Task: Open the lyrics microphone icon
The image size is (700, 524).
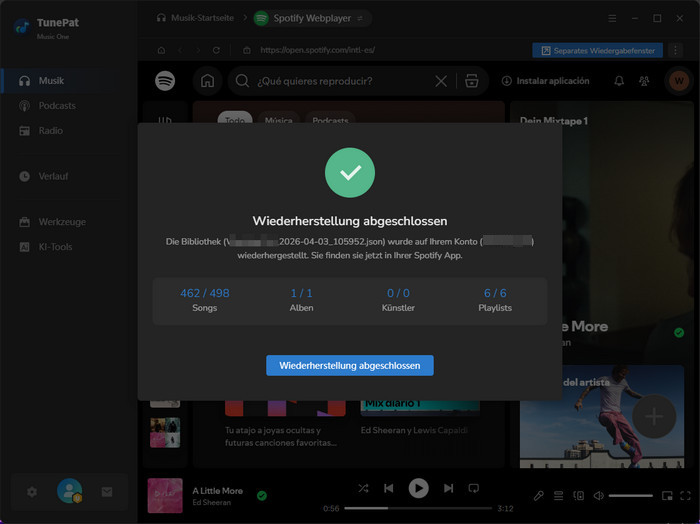Action: point(539,495)
